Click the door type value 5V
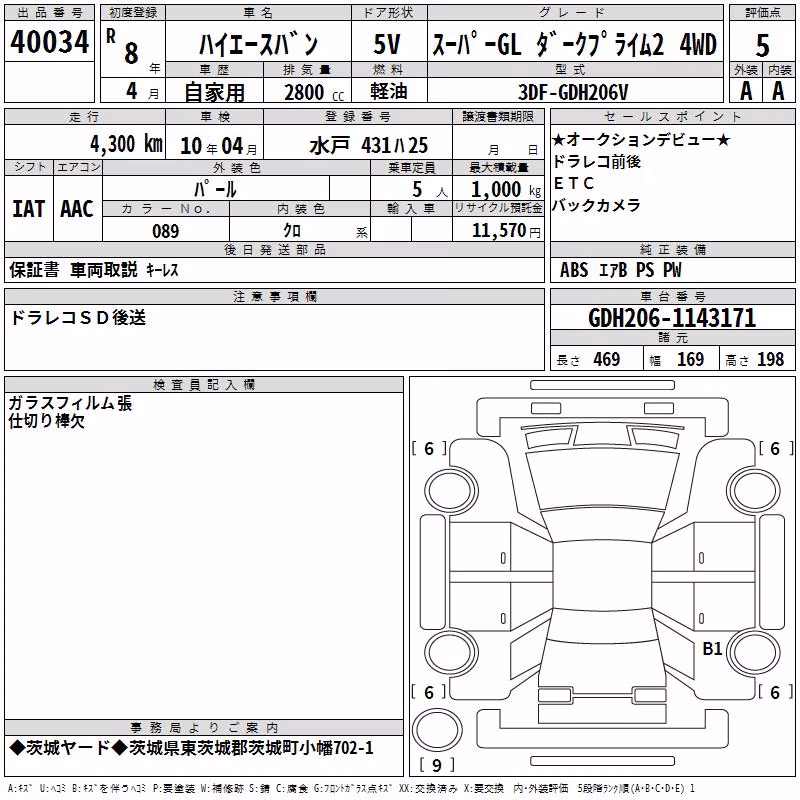Image resolution: width=800 pixels, height=800 pixels. (x=387, y=44)
